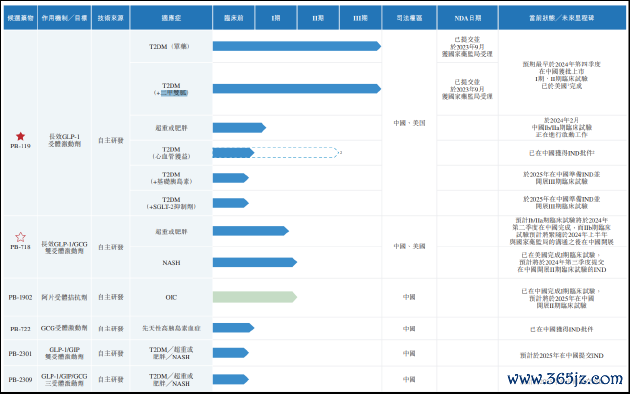The height and width of the screenshot is (394, 630).
Task: Click the dashed outline arrow in T2DM cardiovascular row
Action: [296, 153]
